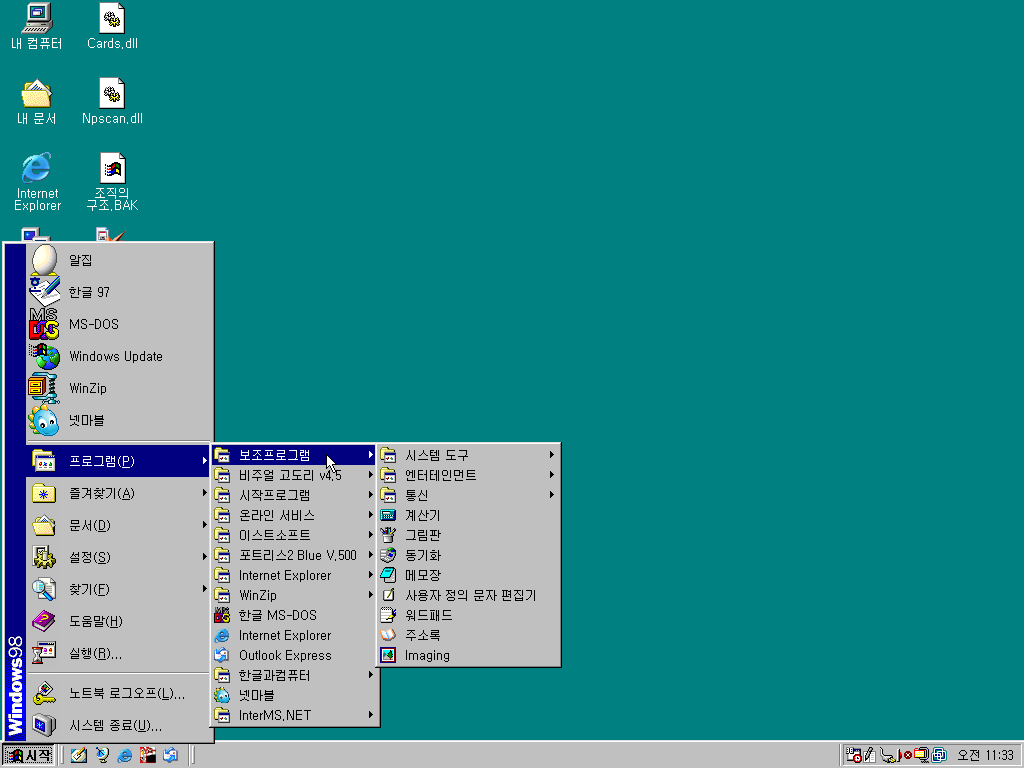Open the 찾기(F) menu item
This screenshot has width=1024, height=768.
coord(120,589)
